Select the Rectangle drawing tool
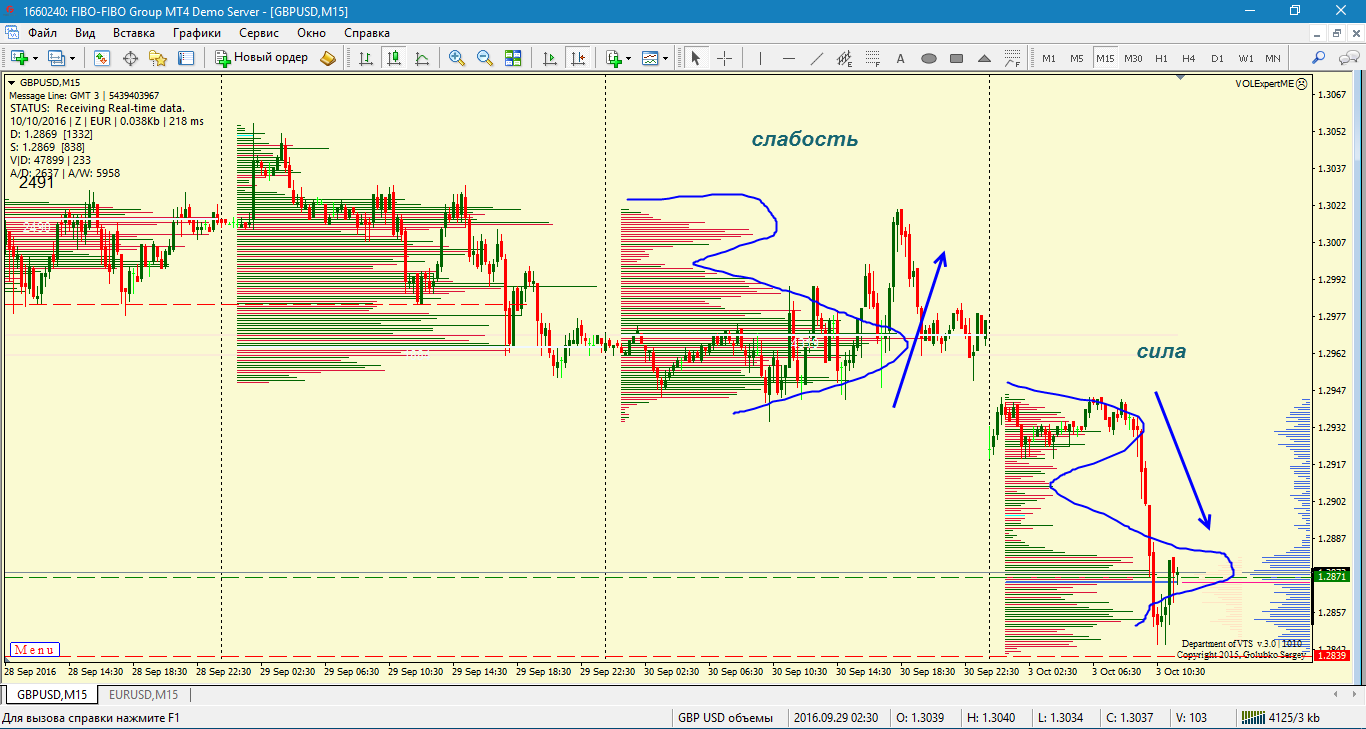The image size is (1366, 729). point(956,58)
